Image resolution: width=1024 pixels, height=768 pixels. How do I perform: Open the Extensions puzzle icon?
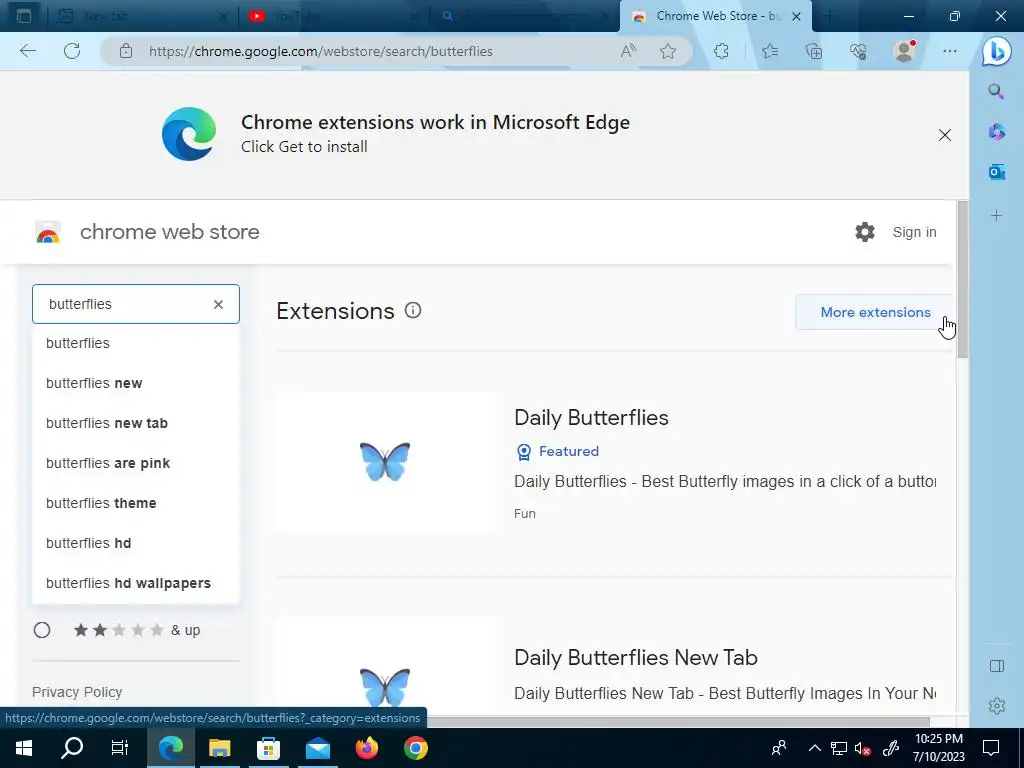coord(721,51)
